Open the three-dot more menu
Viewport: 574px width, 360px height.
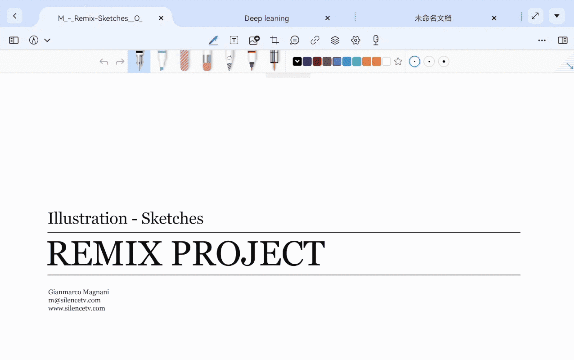coord(542,40)
